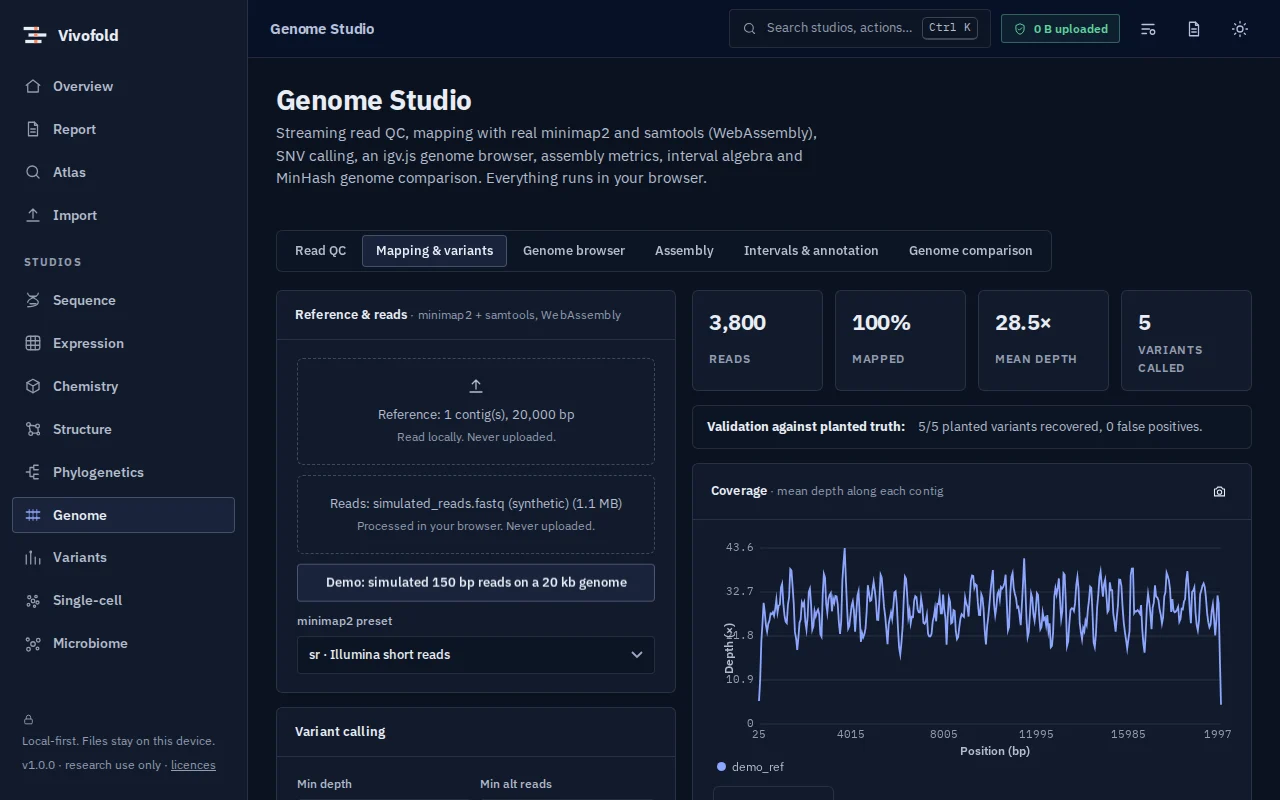
Task: Click the camera snapshot icon on Coverage chart
Action: (1219, 491)
